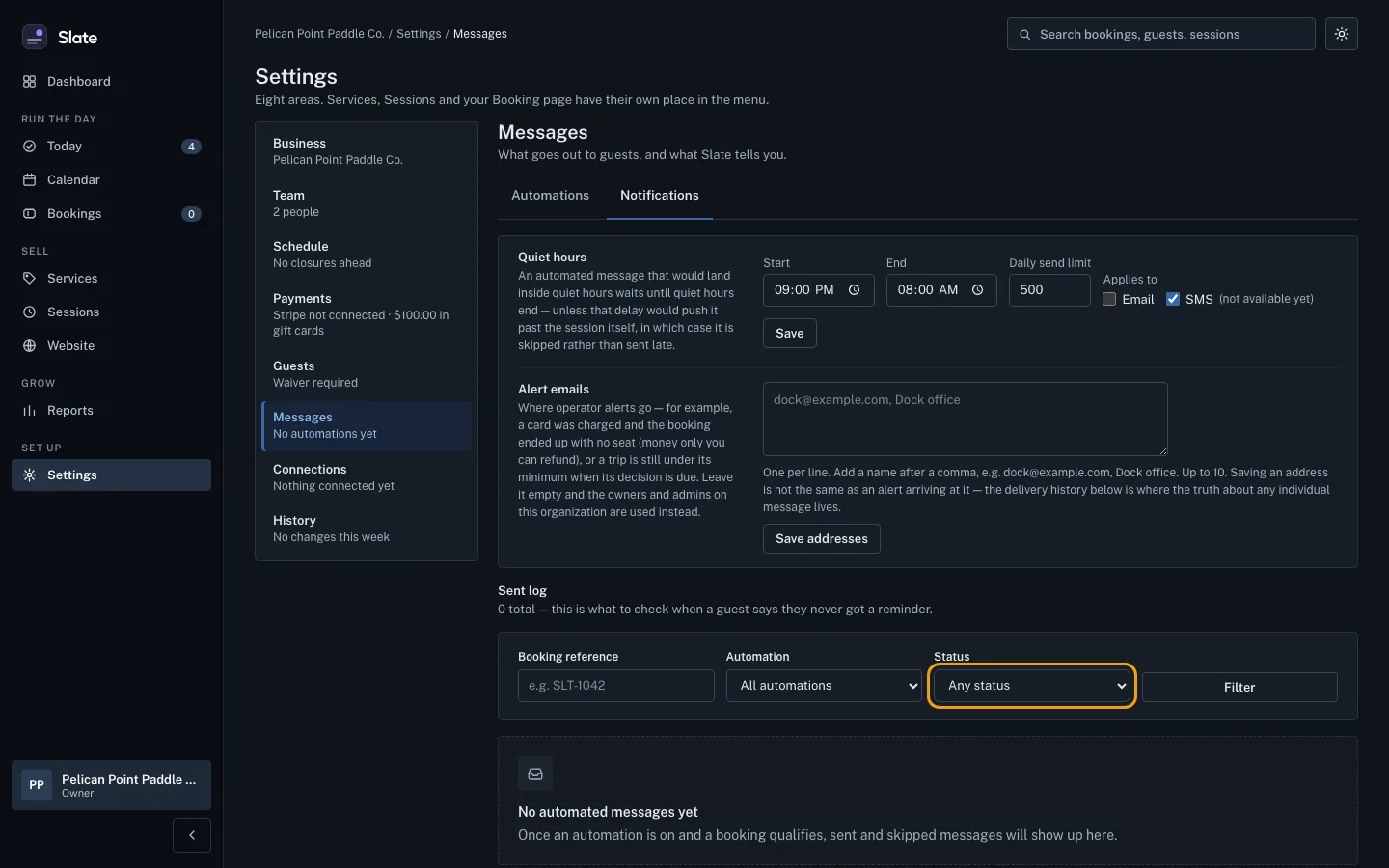Screen dimensions: 1389x868
Task: Click the clock icon in End time
Action: [x=977, y=289]
